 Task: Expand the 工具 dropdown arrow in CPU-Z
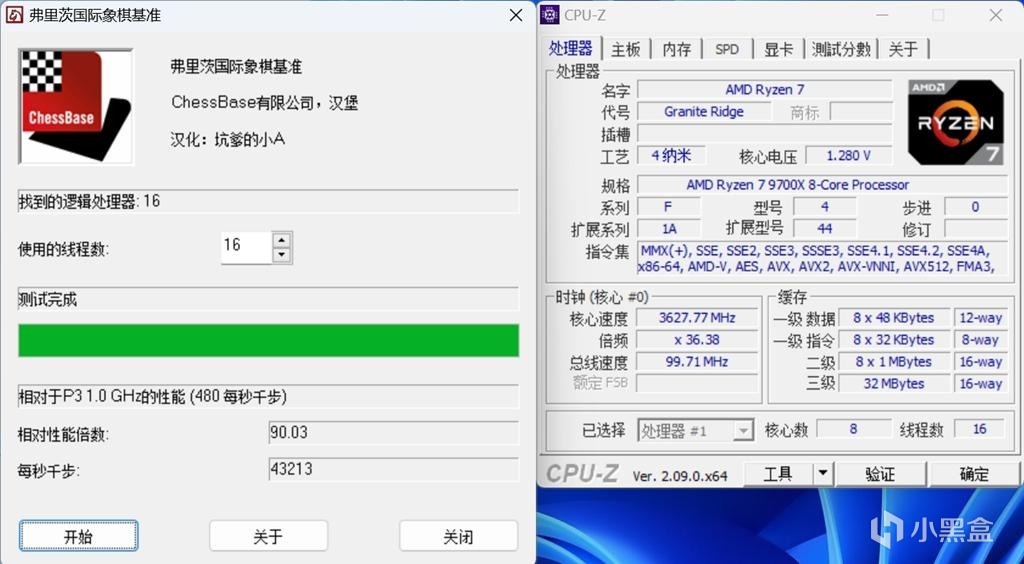click(823, 473)
